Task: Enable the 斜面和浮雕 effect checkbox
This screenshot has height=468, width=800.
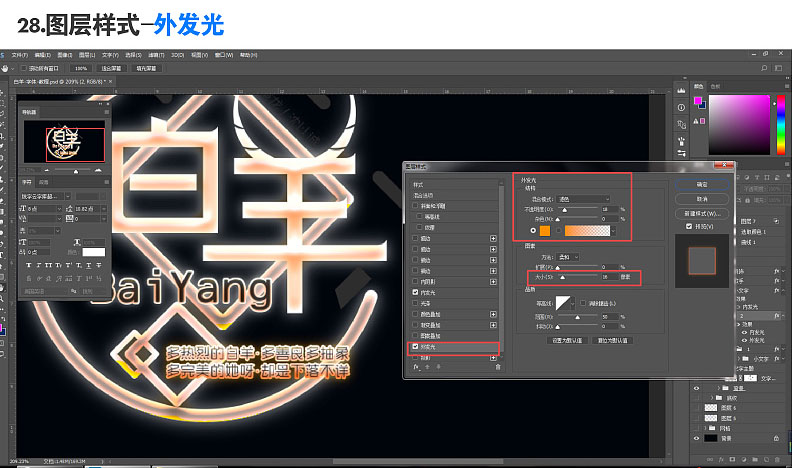Action: tap(415, 206)
